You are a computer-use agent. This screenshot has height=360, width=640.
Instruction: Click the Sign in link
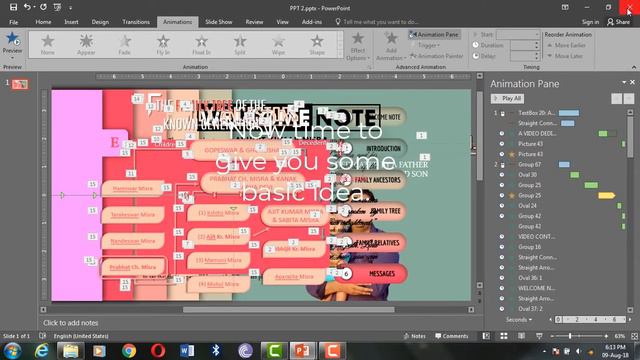click(590, 22)
